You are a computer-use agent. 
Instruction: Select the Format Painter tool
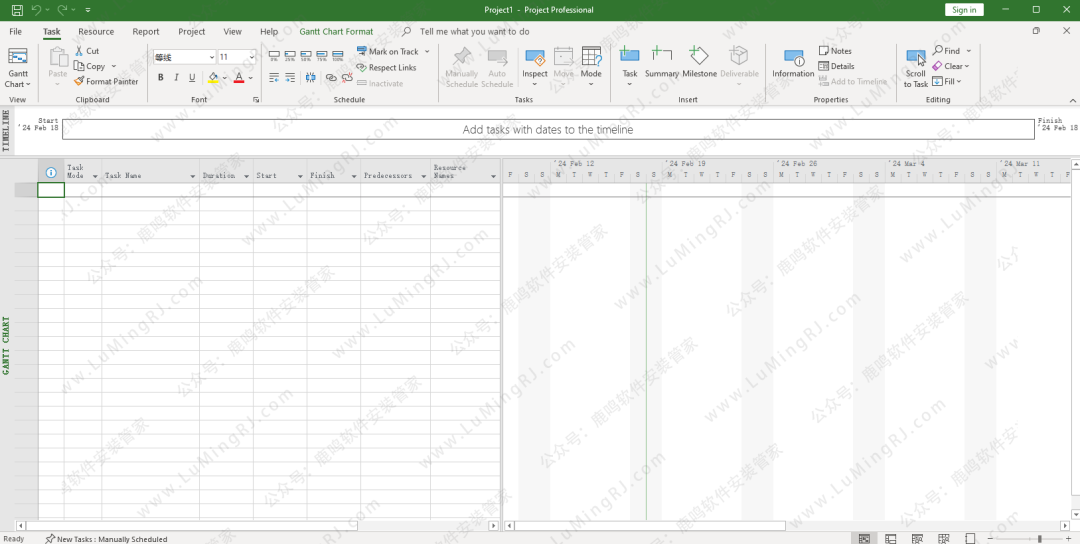tap(106, 82)
